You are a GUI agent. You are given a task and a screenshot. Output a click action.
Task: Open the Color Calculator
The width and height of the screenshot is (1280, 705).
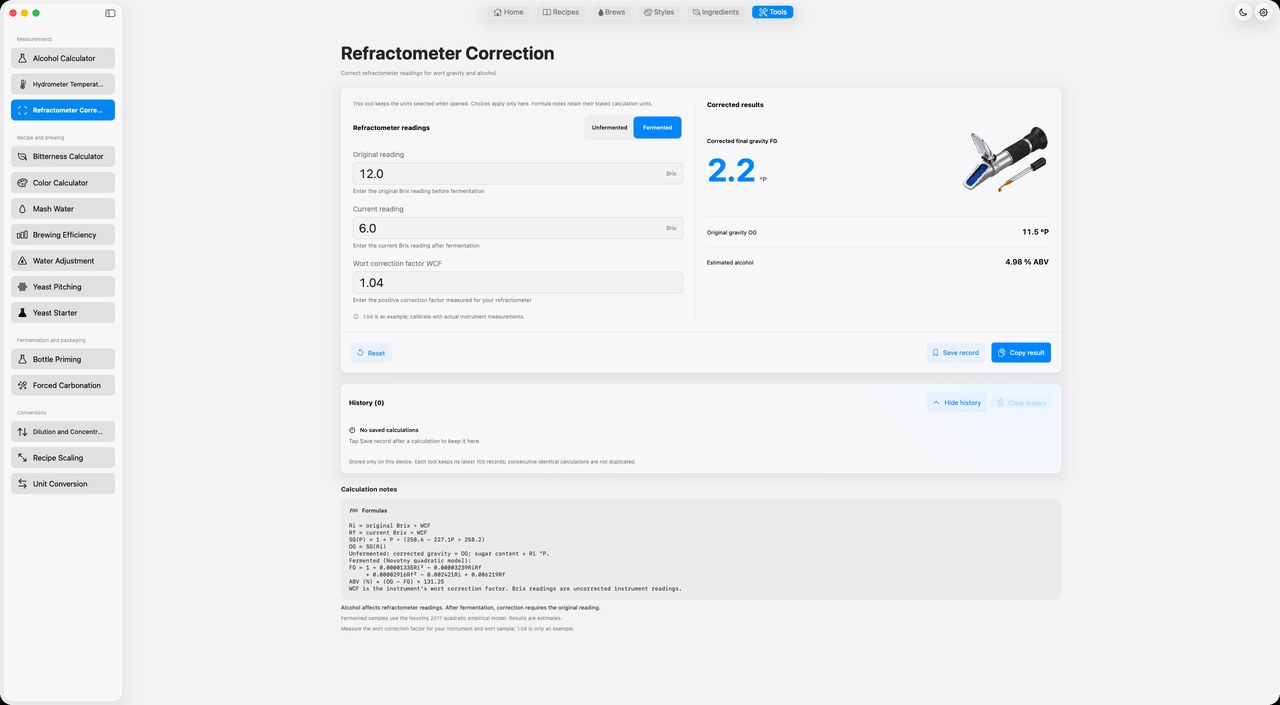pos(63,182)
